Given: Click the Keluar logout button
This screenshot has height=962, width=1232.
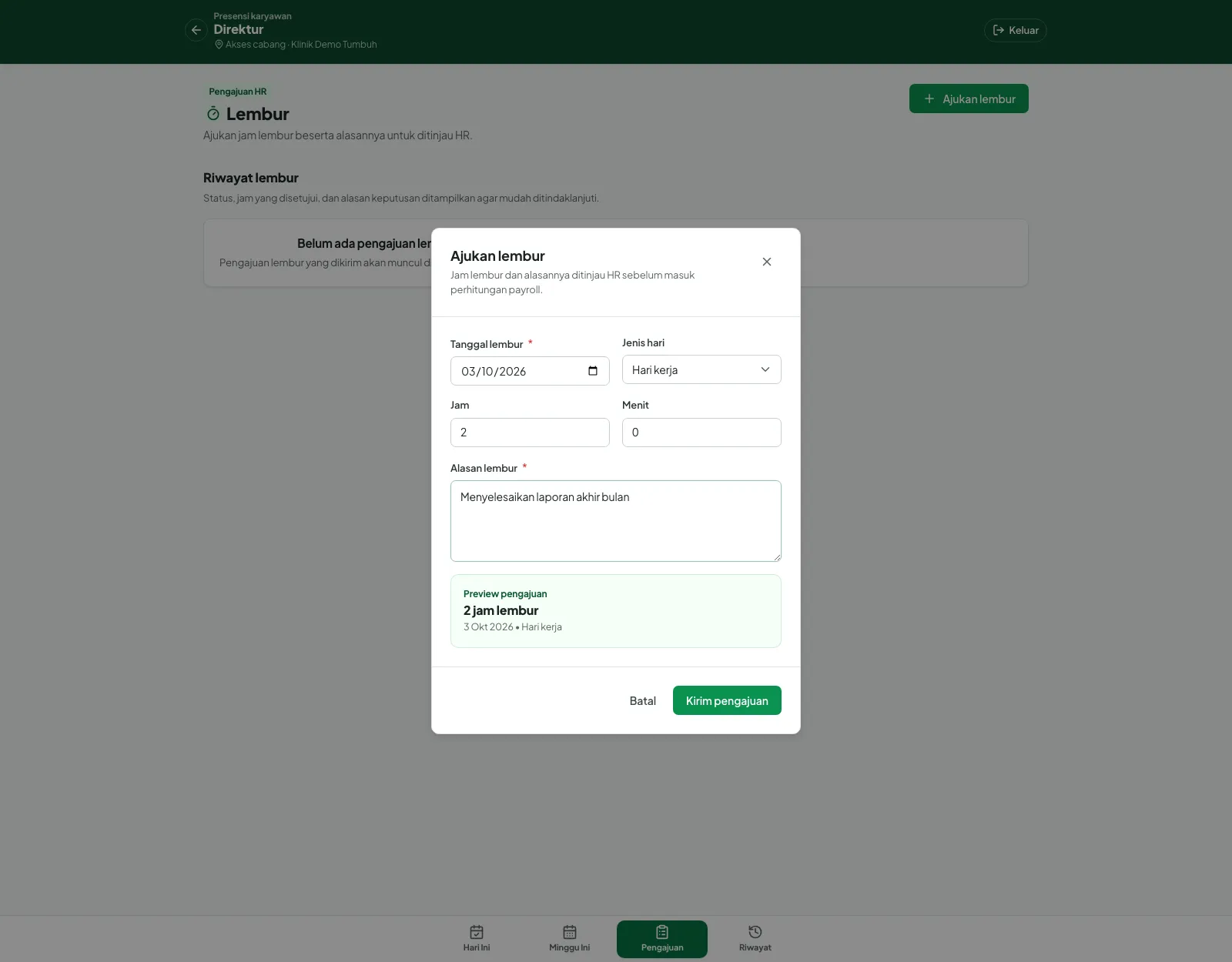Looking at the screenshot, I should (x=1015, y=30).
